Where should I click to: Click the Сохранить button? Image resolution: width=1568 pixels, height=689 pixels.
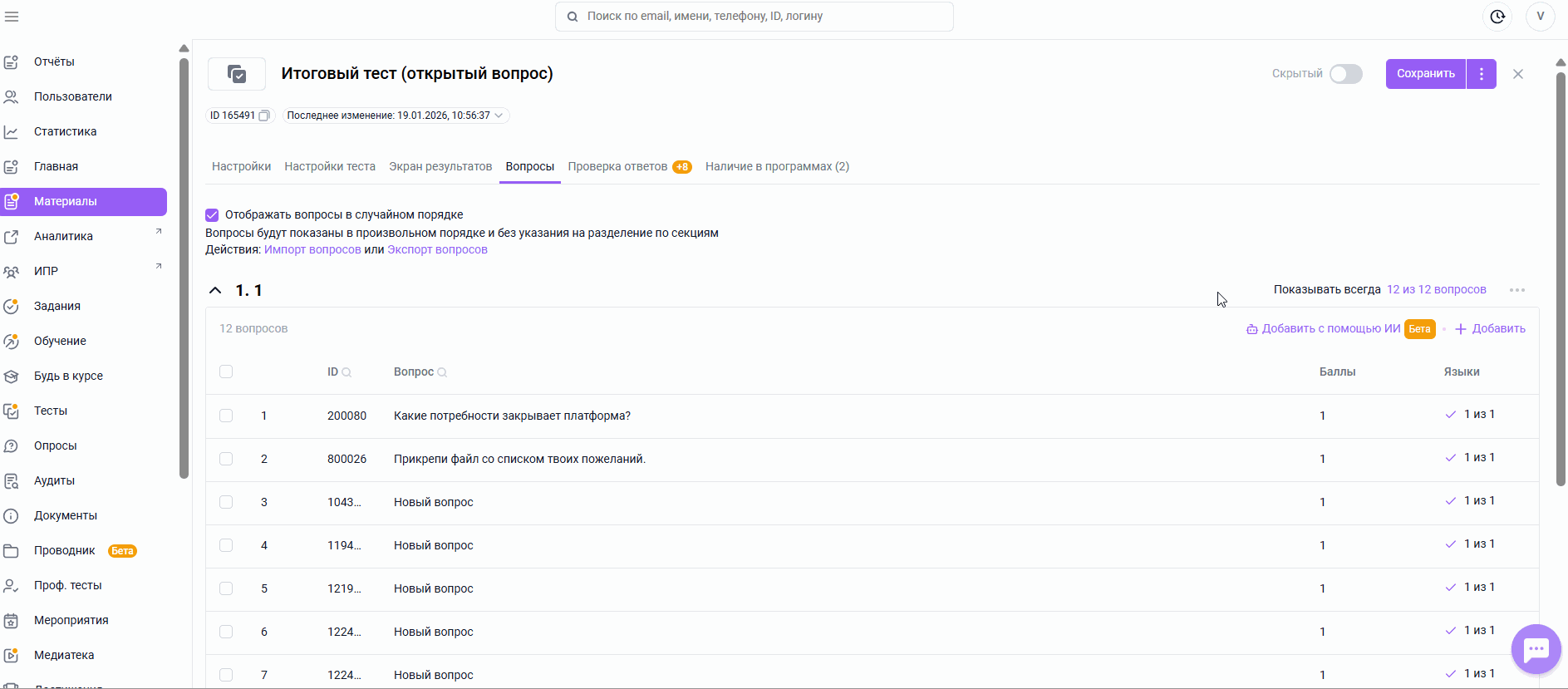click(x=1426, y=74)
